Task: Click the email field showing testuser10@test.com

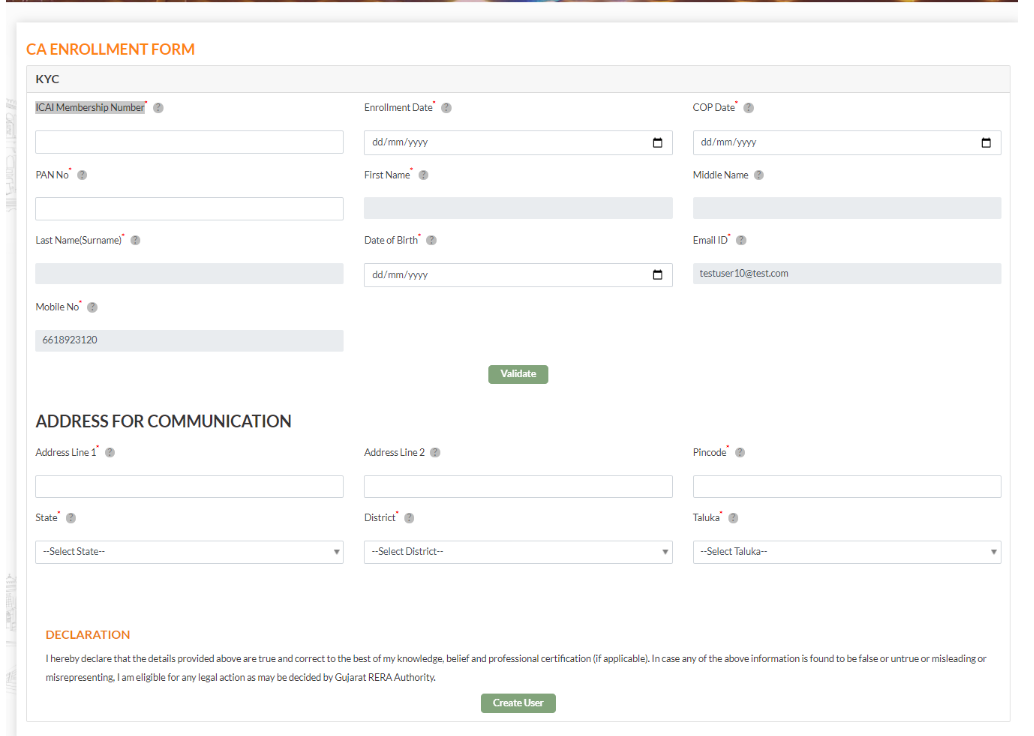Action: pos(847,274)
